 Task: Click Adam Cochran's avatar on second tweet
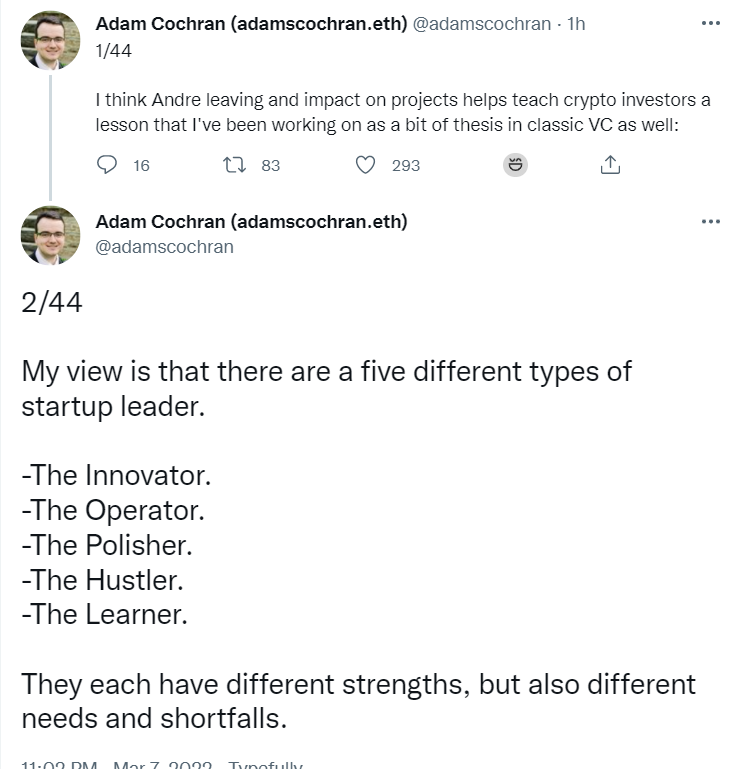(x=50, y=235)
